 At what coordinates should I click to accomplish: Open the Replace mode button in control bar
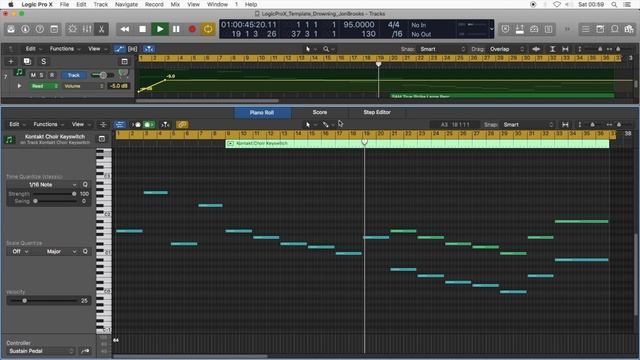[505, 29]
